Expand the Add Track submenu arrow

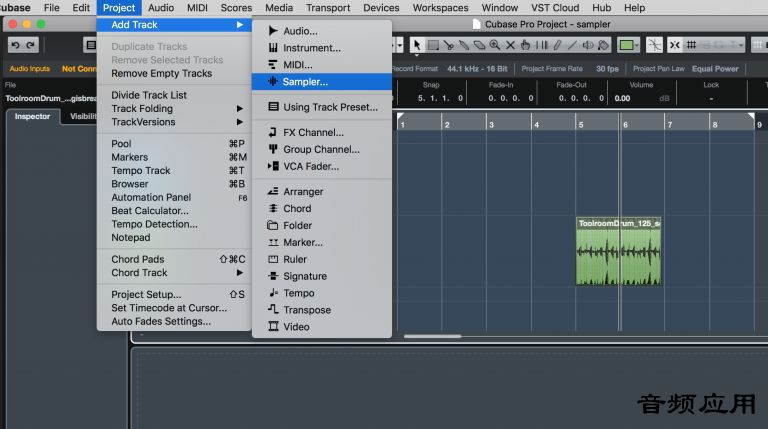(240, 24)
